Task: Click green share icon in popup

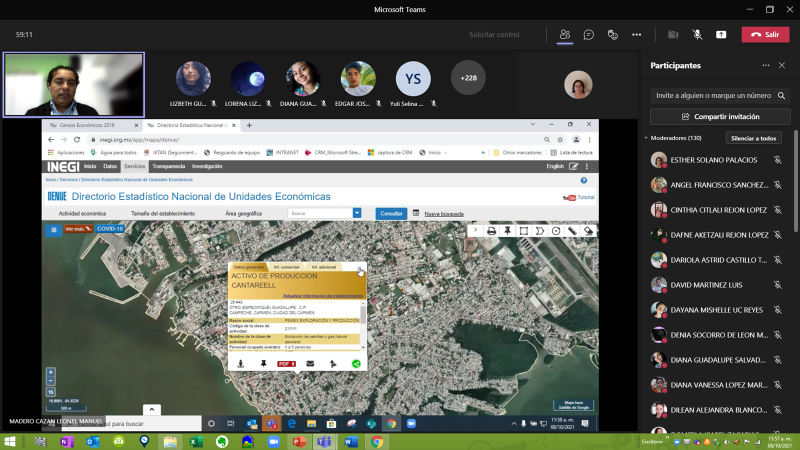Action: [356, 364]
